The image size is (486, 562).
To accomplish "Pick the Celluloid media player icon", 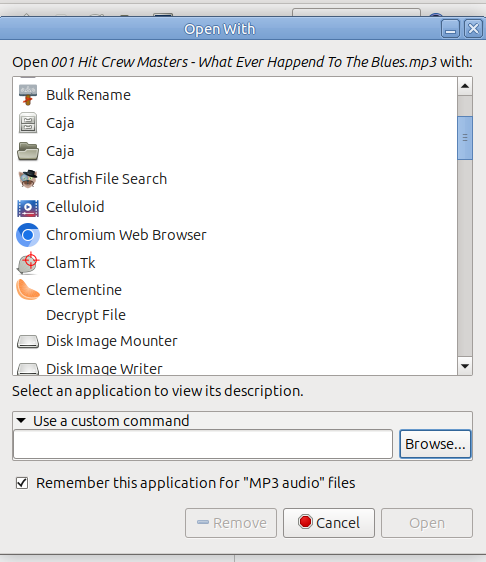I will point(28,207).
